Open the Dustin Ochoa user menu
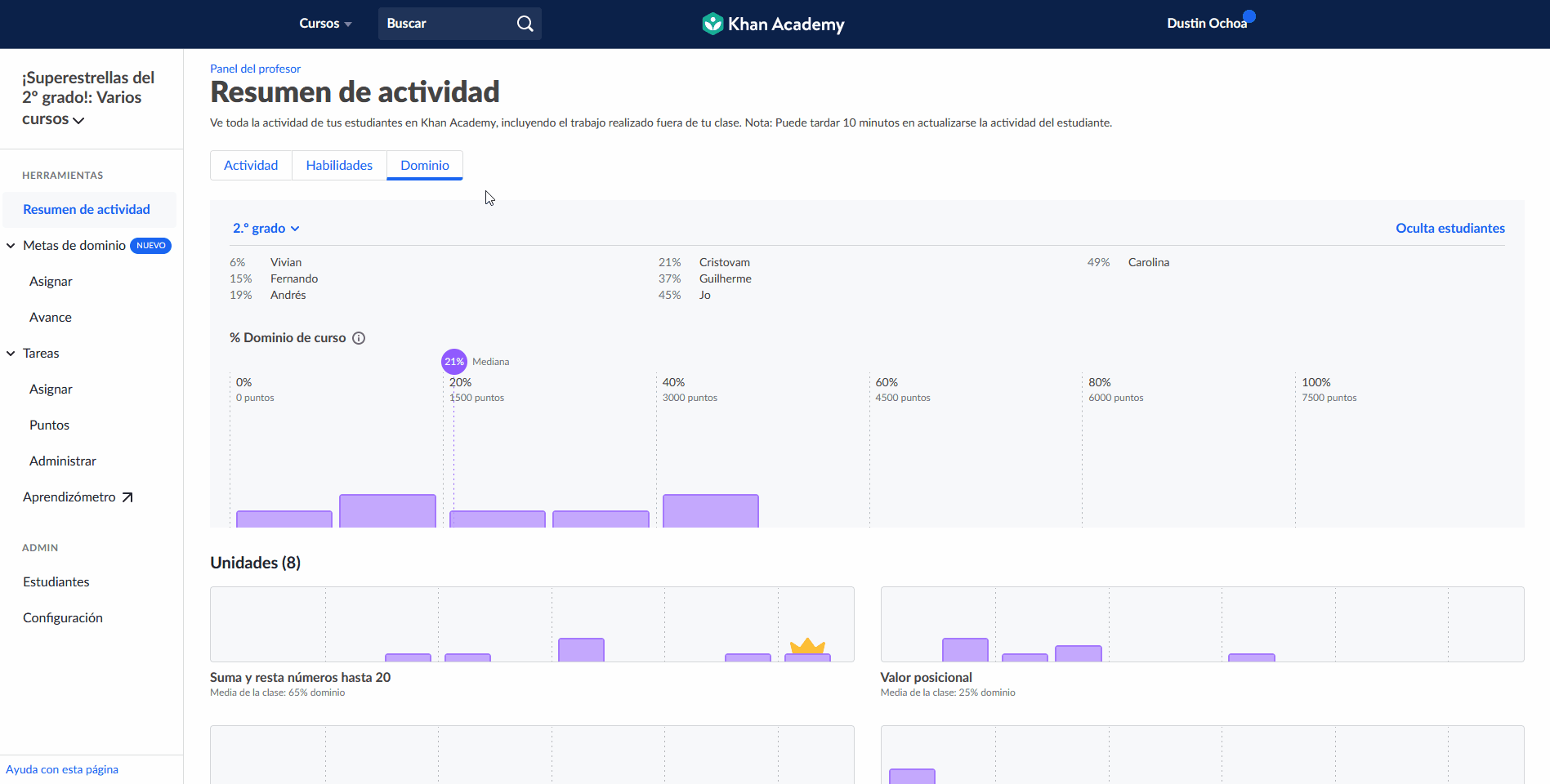 coord(1207,24)
